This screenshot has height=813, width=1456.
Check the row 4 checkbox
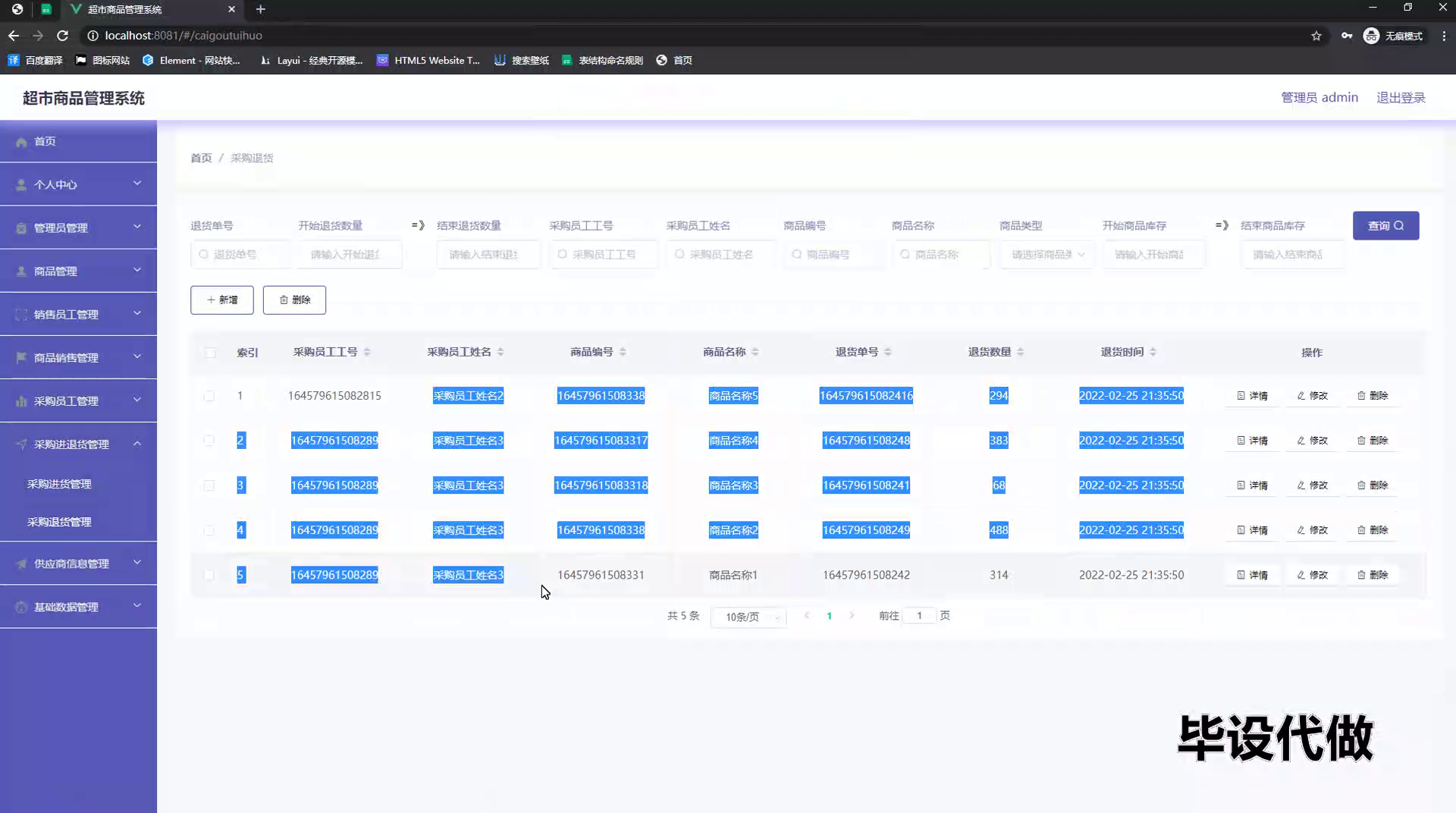coord(209,530)
